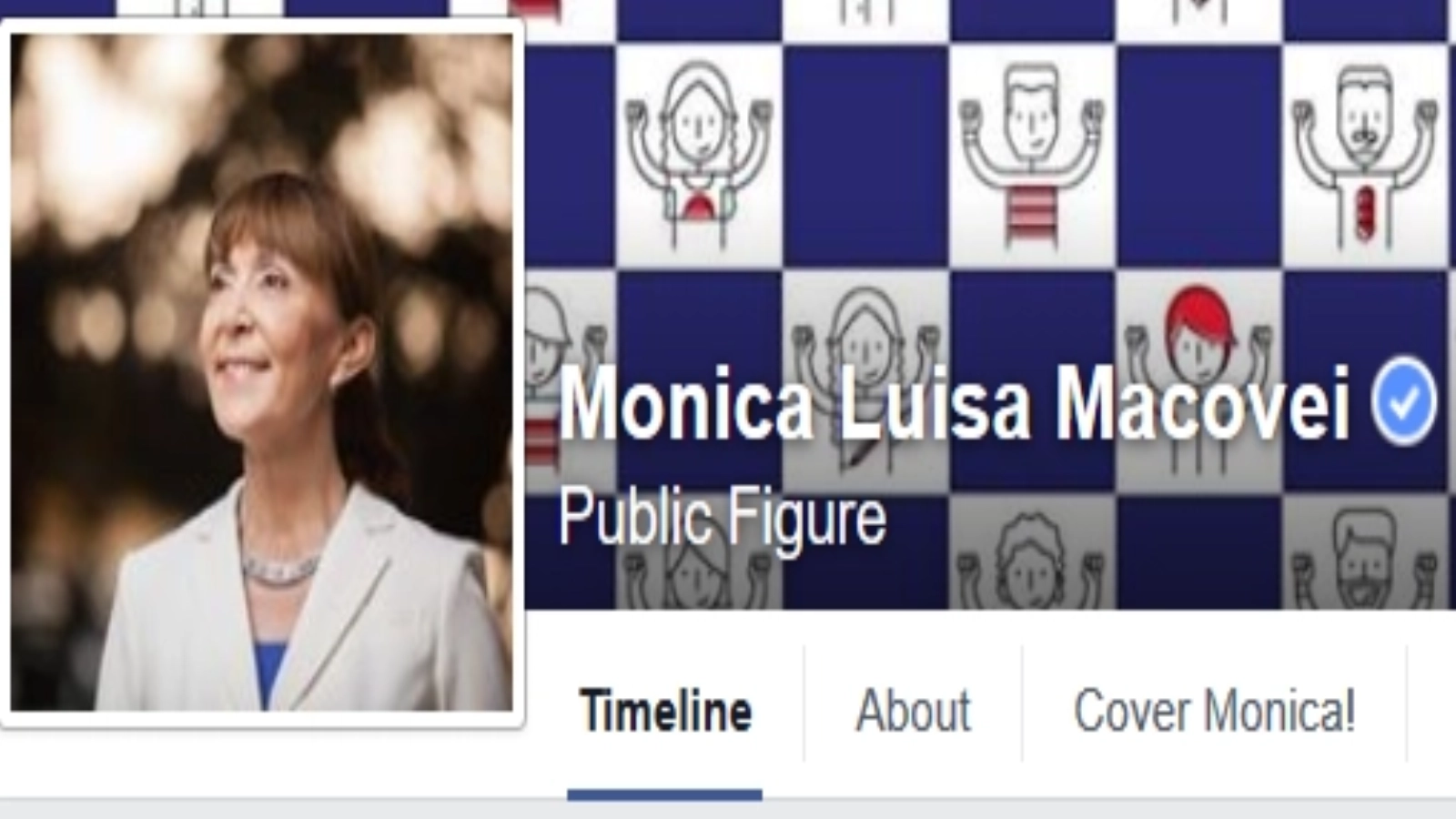Click navy square between woman and striped-shirt man
The height and width of the screenshot is (819, 1456).
[865, 156]
